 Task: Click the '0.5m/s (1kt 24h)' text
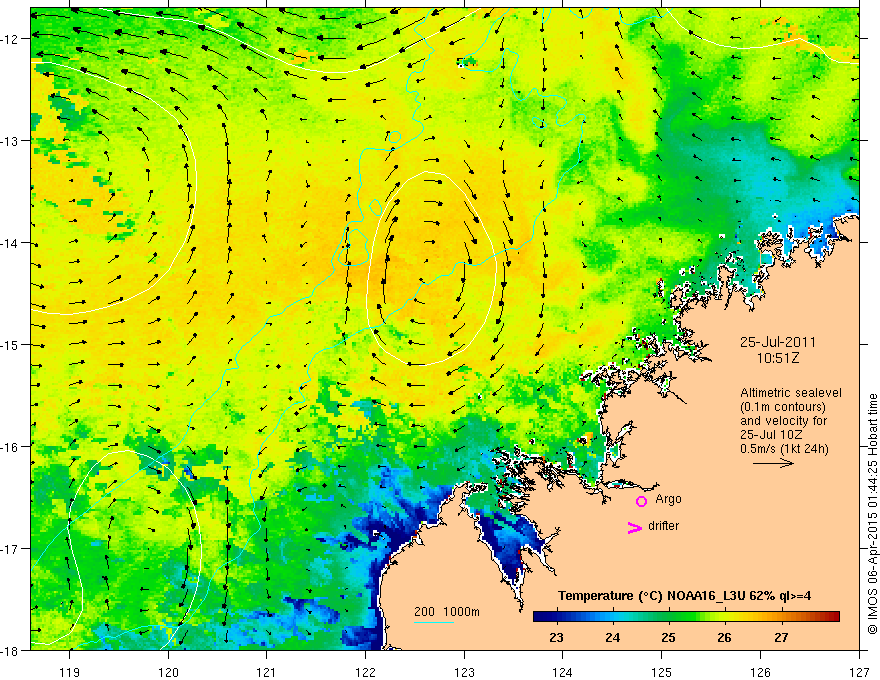784,448
